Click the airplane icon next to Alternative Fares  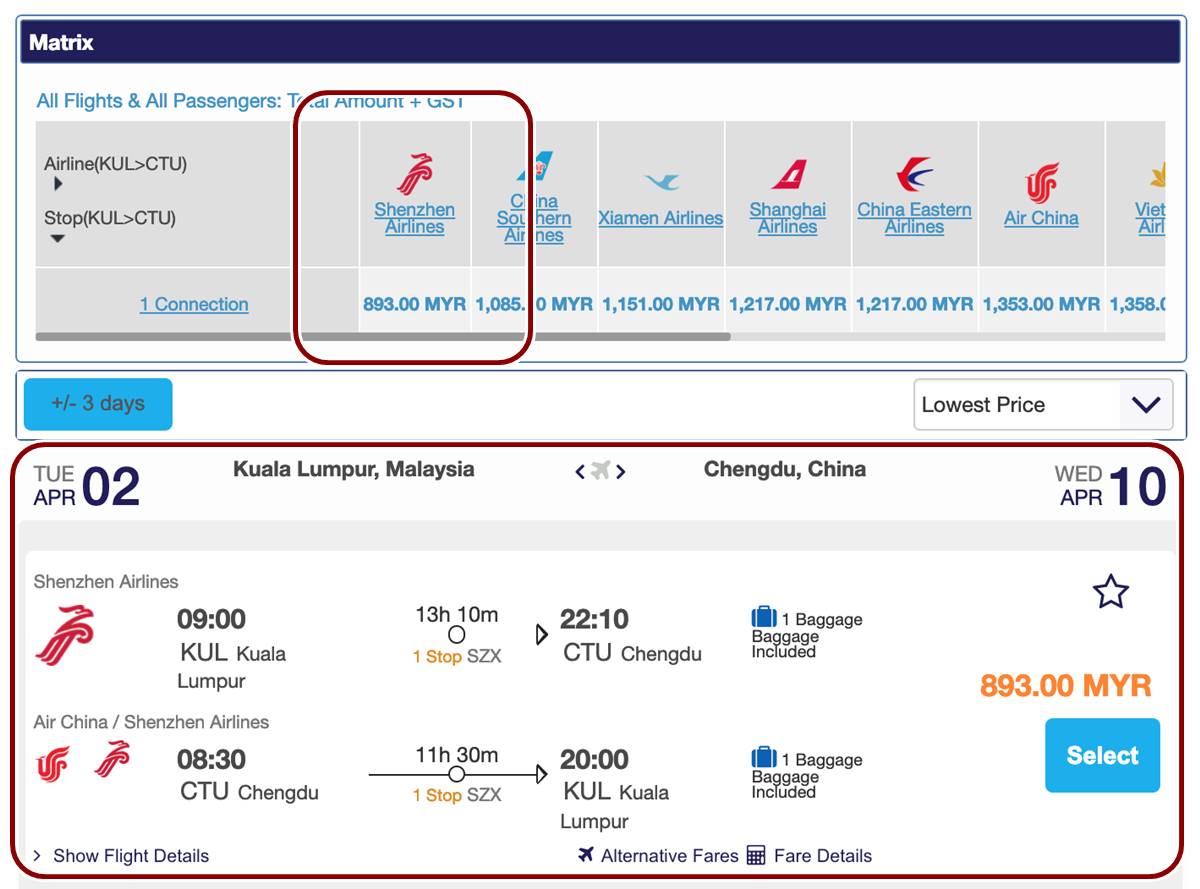586,855
